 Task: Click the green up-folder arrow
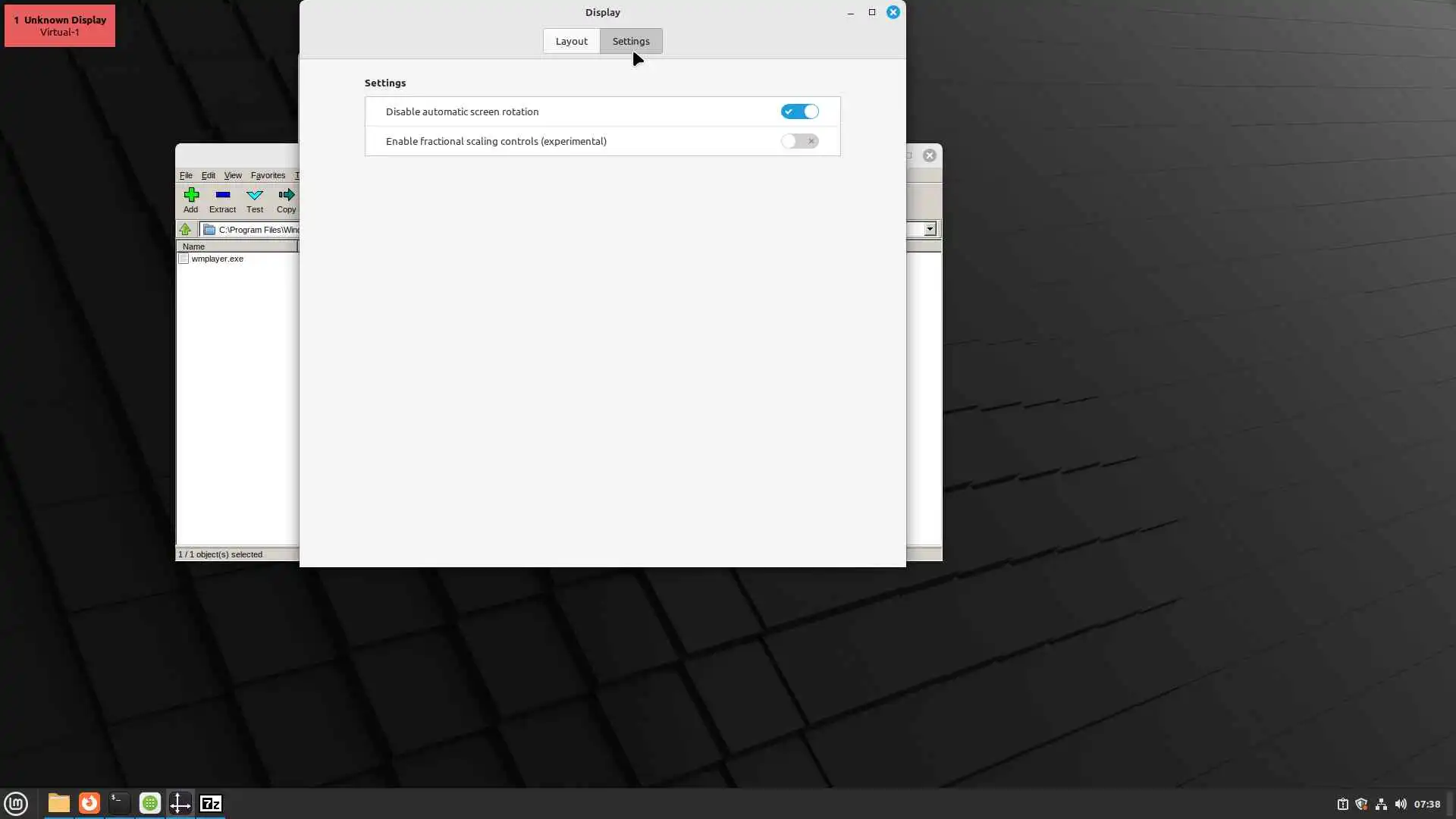click(185, 229)
